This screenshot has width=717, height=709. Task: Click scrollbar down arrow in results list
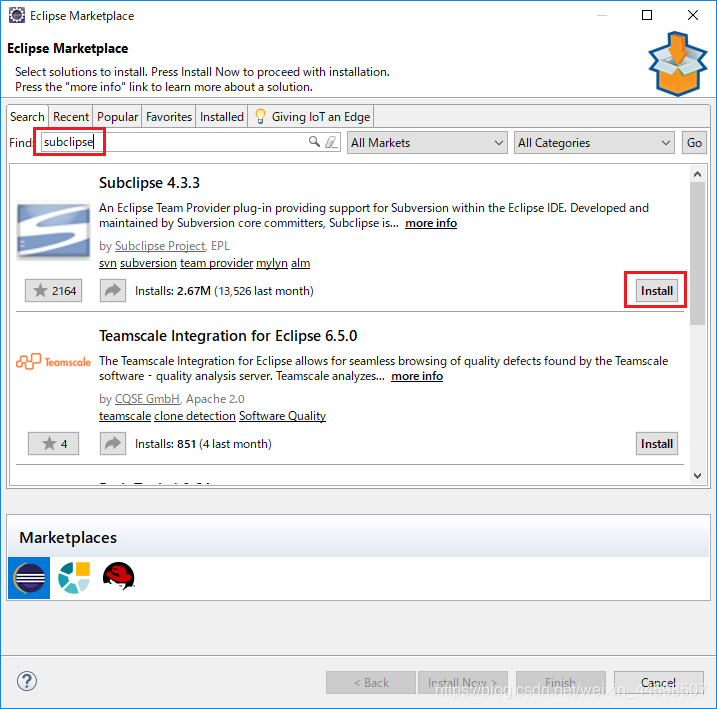click(x=697, y=476)
